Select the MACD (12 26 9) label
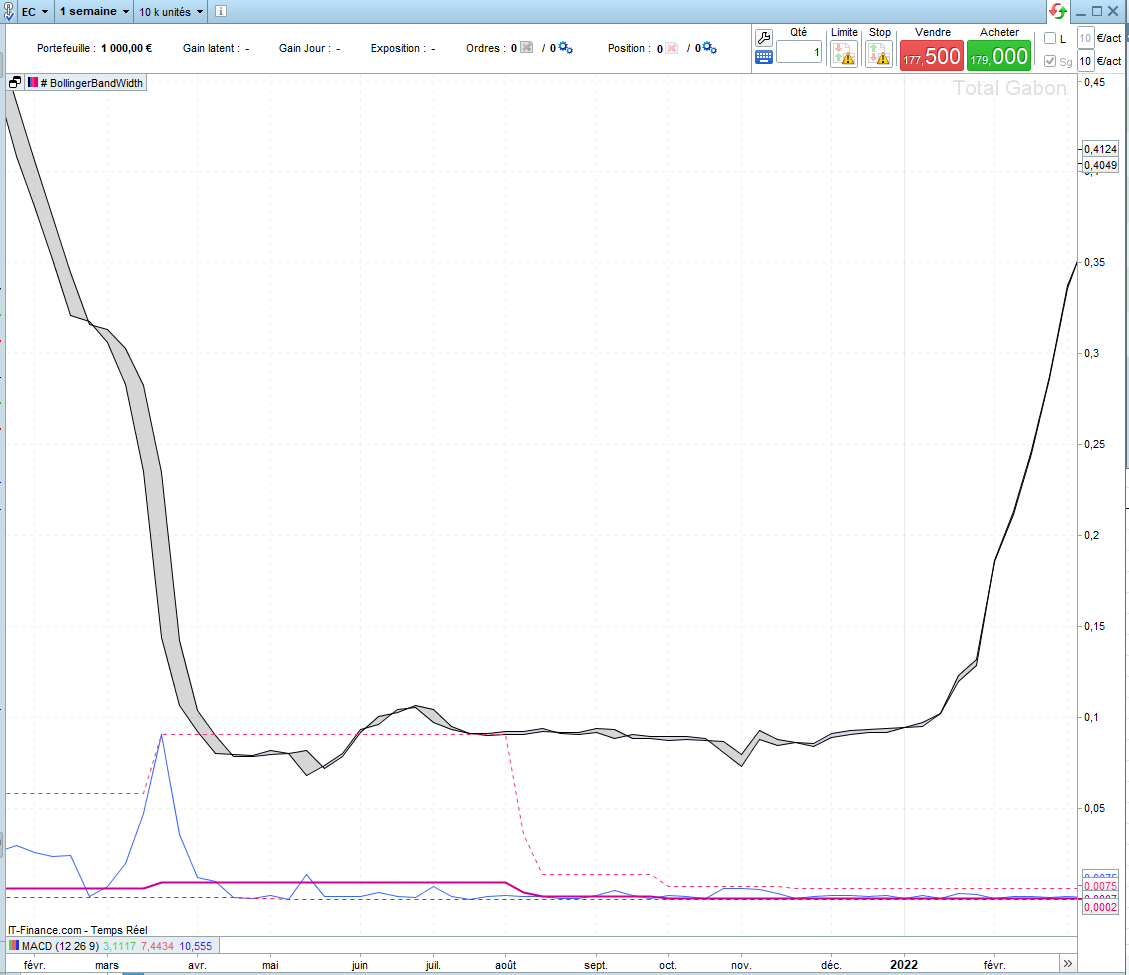This screenshot has width=1129, height=975. click(x=60, y=946)
